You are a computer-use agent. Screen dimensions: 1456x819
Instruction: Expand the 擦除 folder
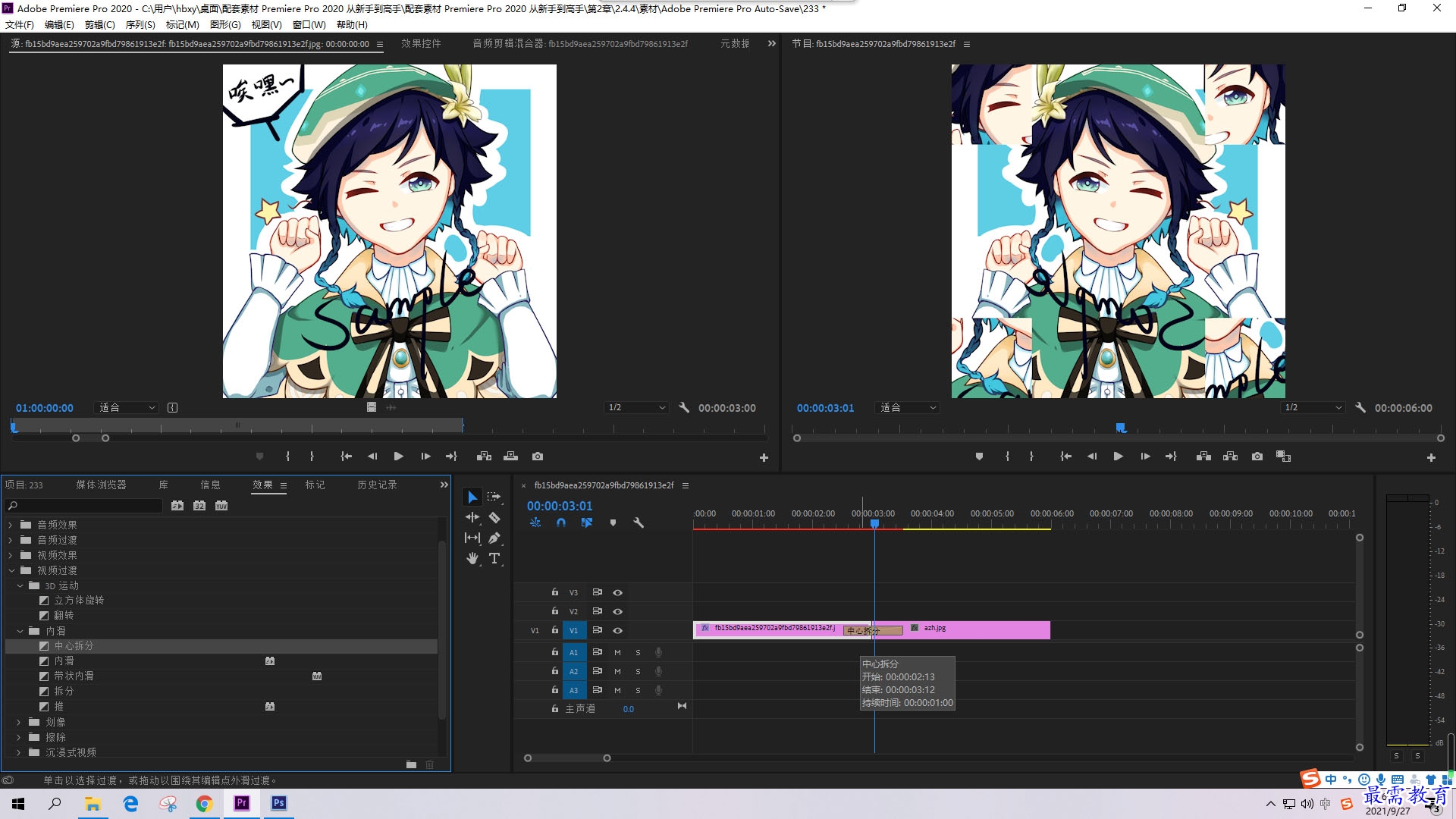(20, 737)
